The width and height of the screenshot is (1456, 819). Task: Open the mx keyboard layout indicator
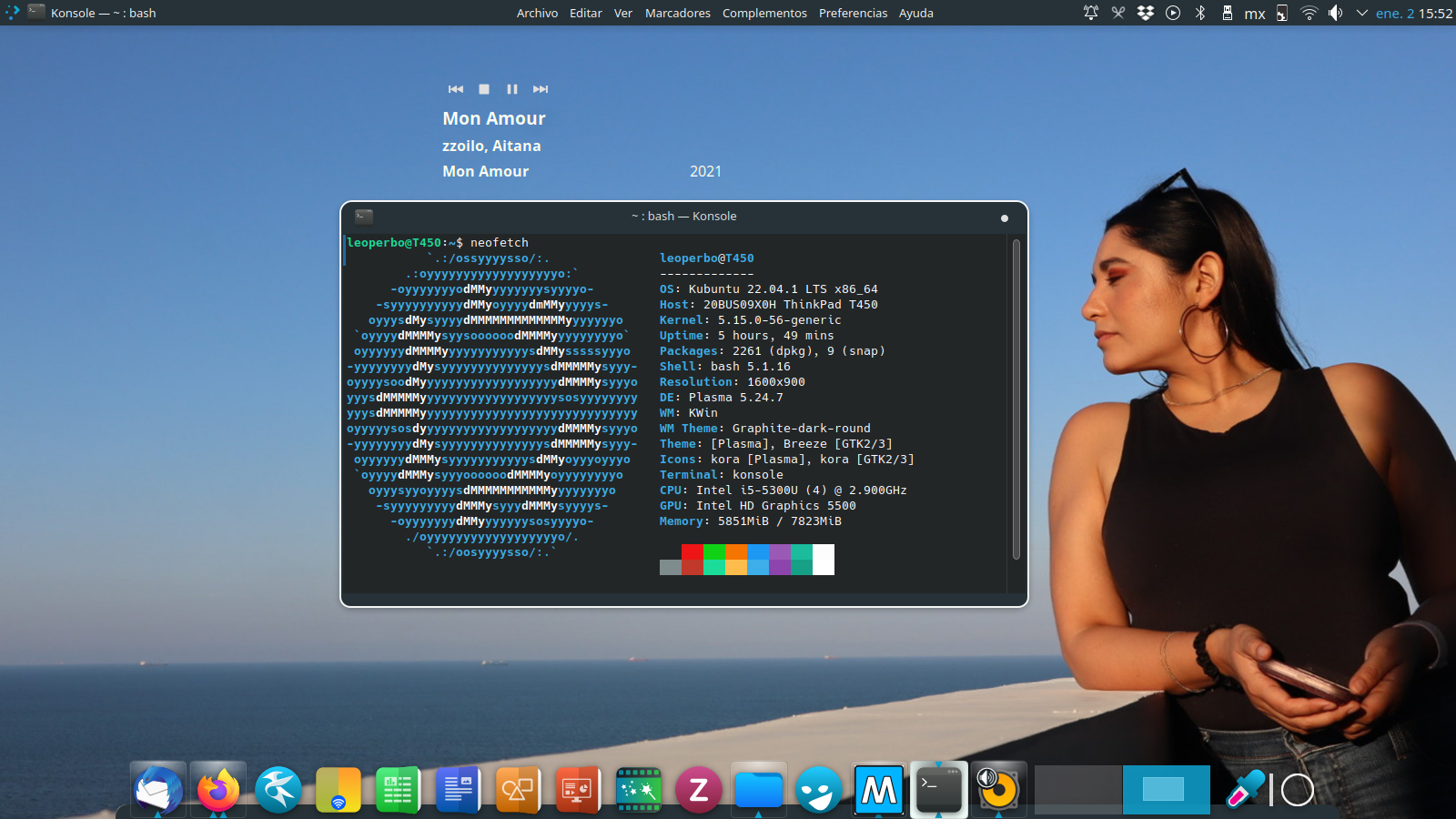click(x=1255, y=14)
